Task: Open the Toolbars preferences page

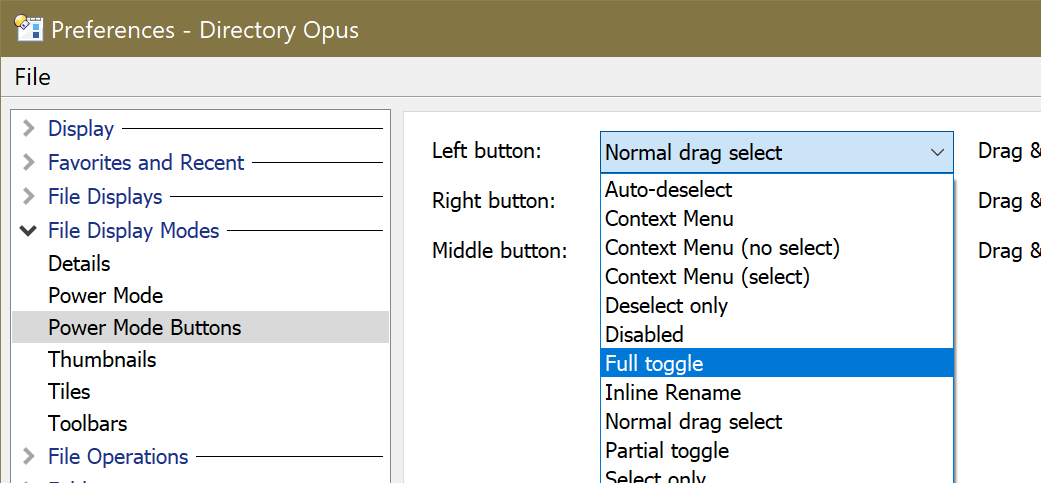Action: click(88, 423)
